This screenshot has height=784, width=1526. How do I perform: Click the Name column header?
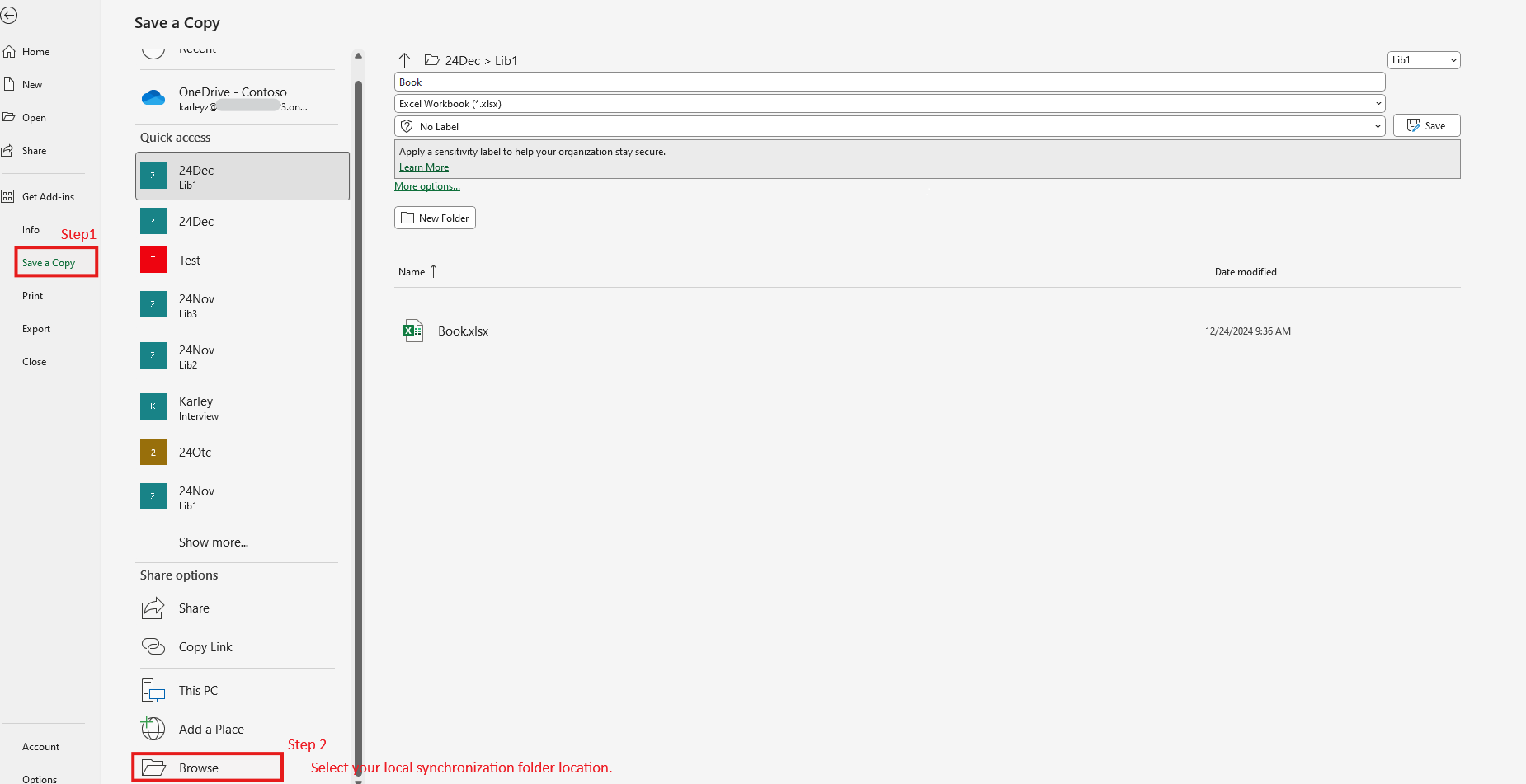412,272
